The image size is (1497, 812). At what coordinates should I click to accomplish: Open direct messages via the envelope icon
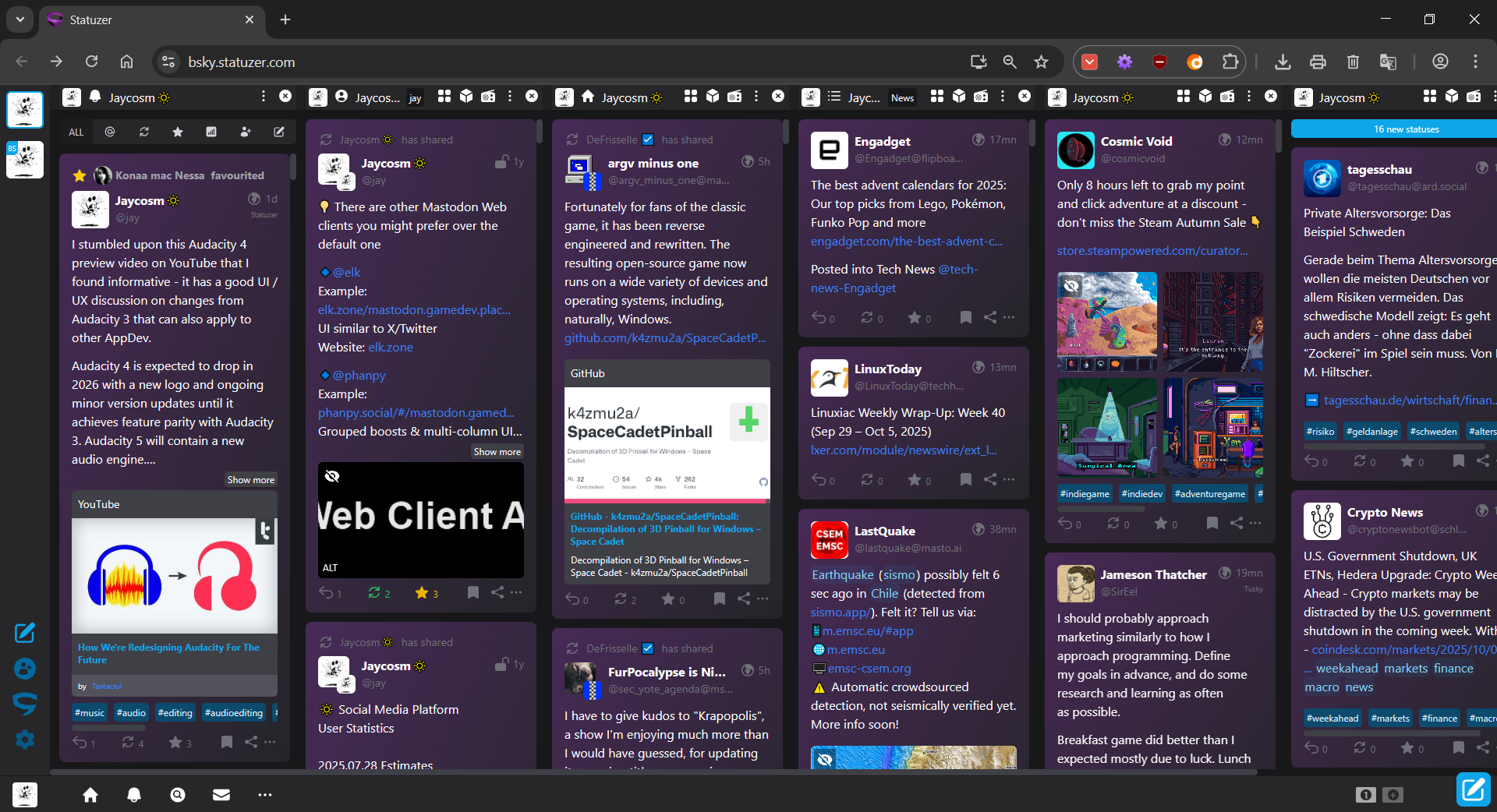[x=221, y=795]
